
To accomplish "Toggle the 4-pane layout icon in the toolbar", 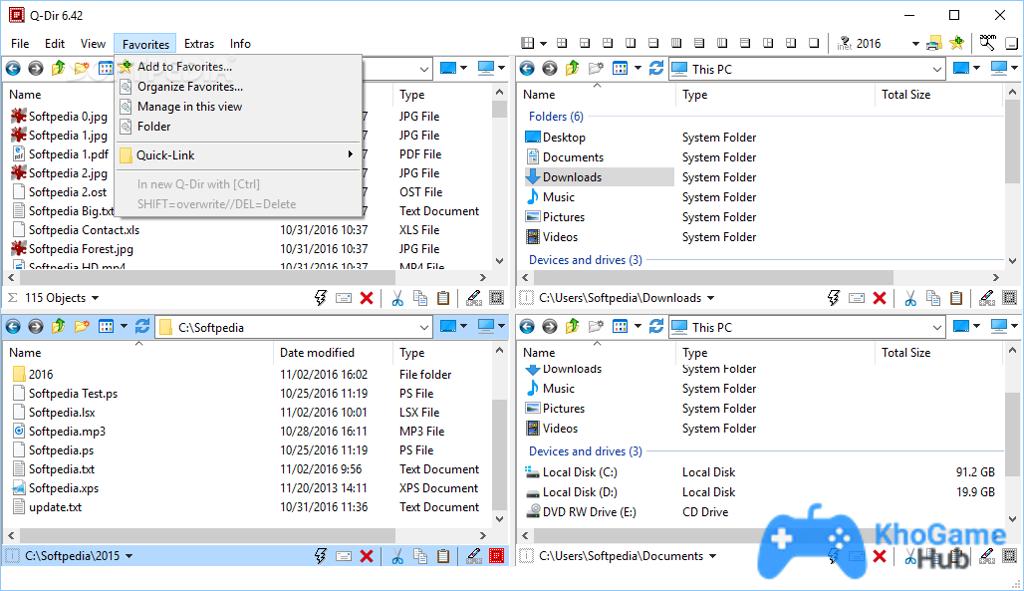I will [x=526, y=43].
